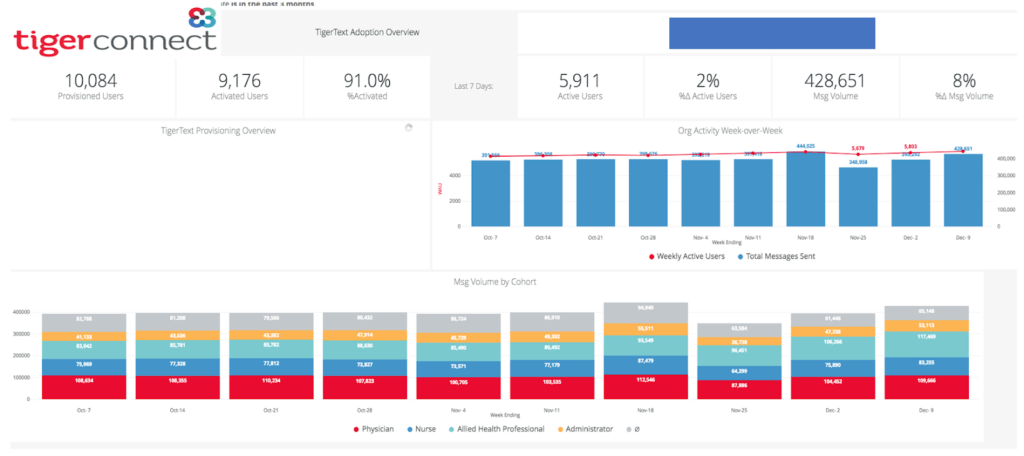Click the 5,911 Active Users tile
Image resolution: width=1024 pixels, height=456 pixels.
tap(580, 87)
